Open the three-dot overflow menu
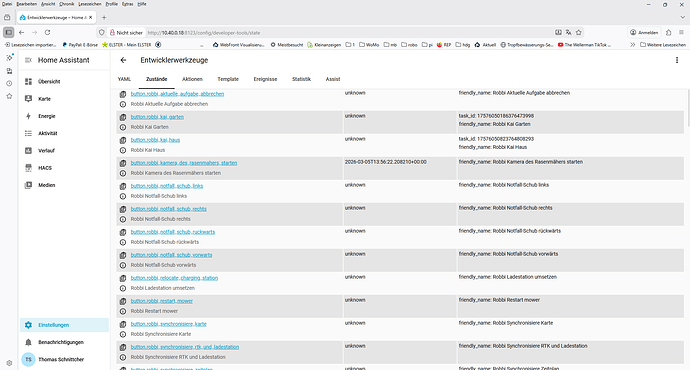 click(x=677, y=60)
